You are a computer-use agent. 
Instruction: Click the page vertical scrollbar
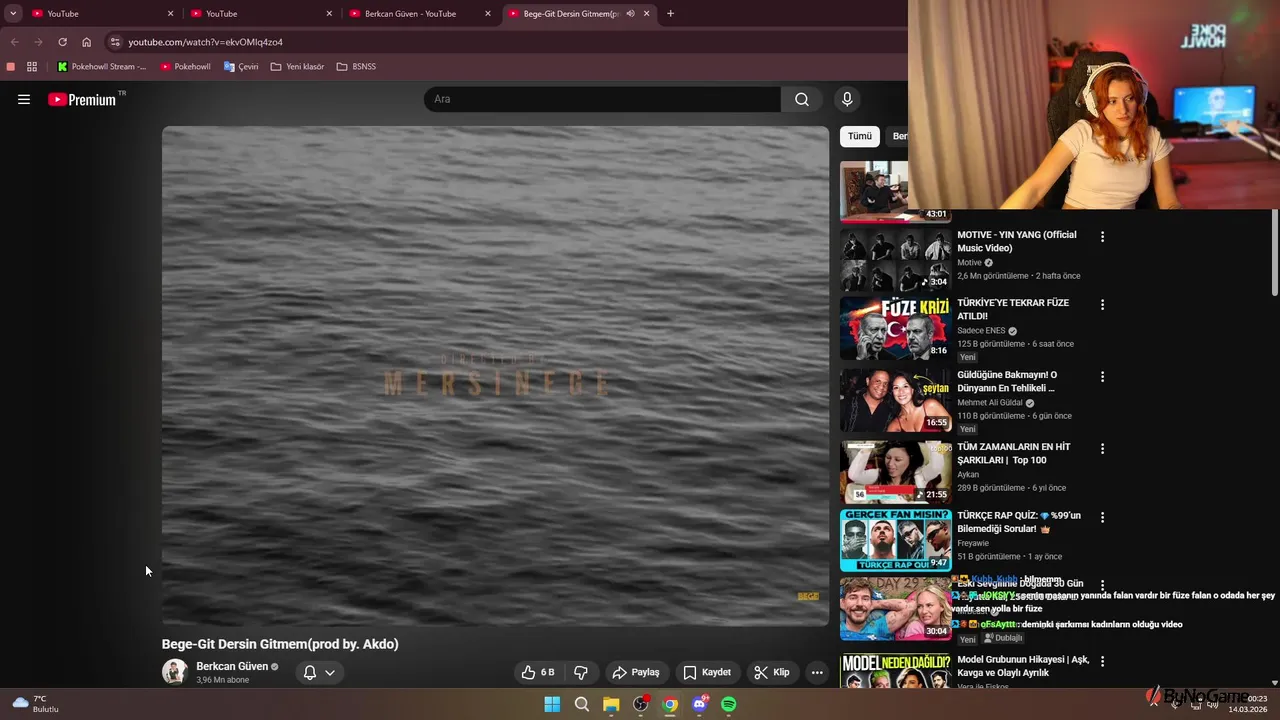click(1275, 252)
